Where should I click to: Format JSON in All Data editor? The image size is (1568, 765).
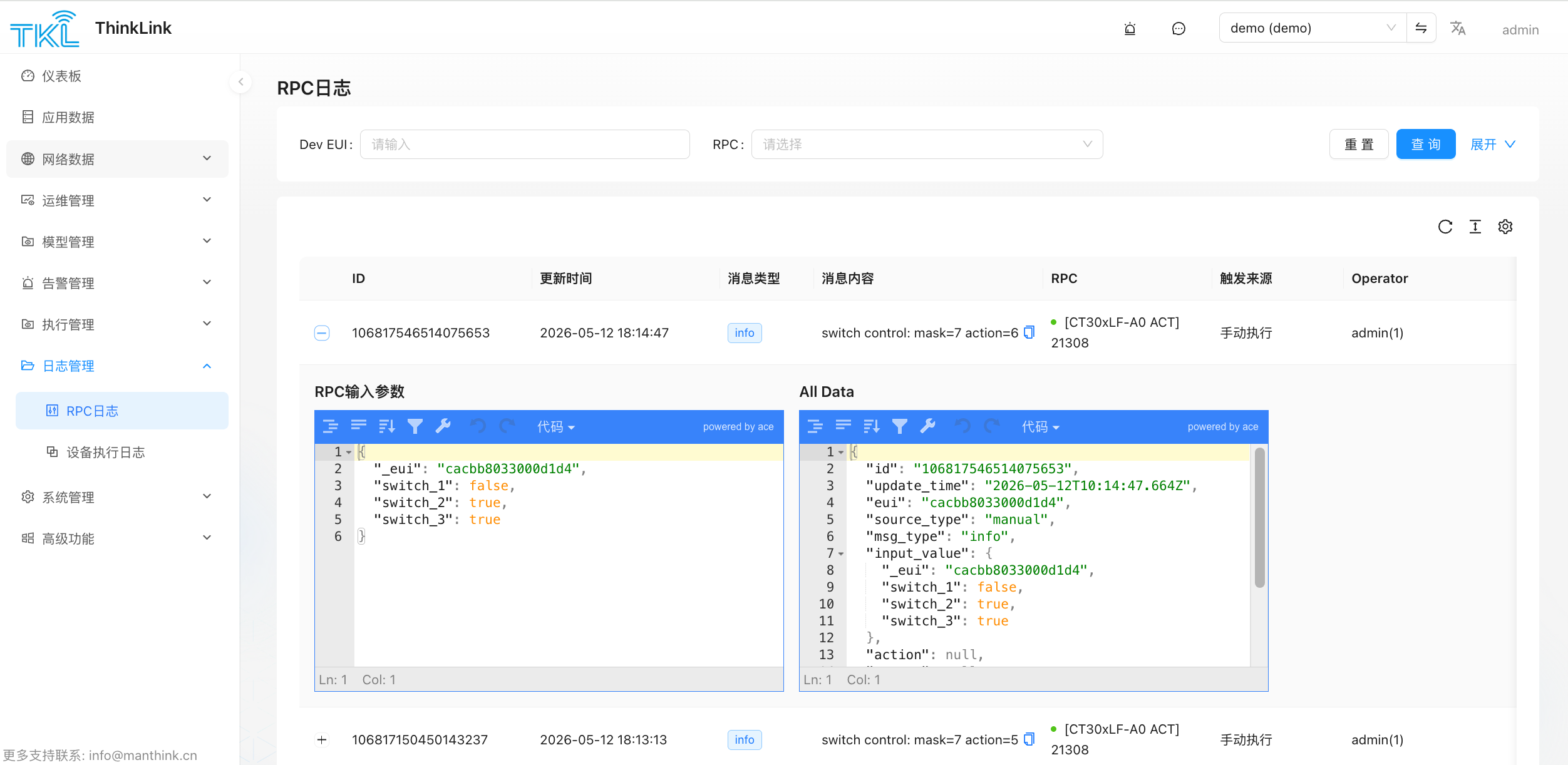pos(815,427)
